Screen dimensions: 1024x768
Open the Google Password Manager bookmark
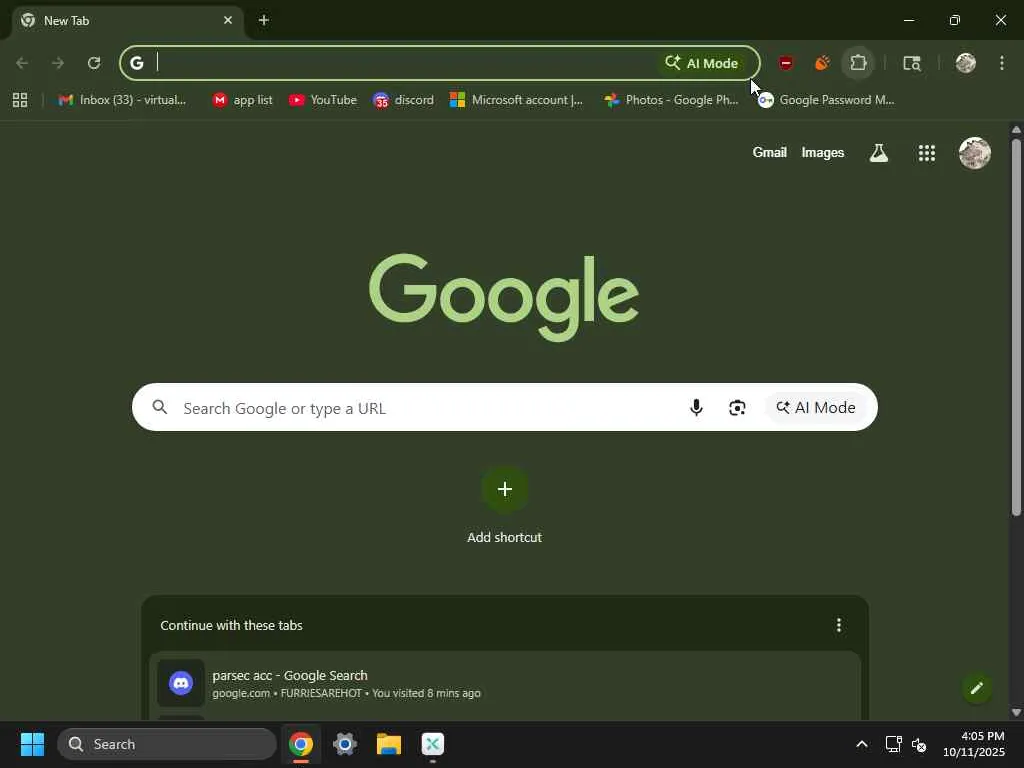click(826, 100)
